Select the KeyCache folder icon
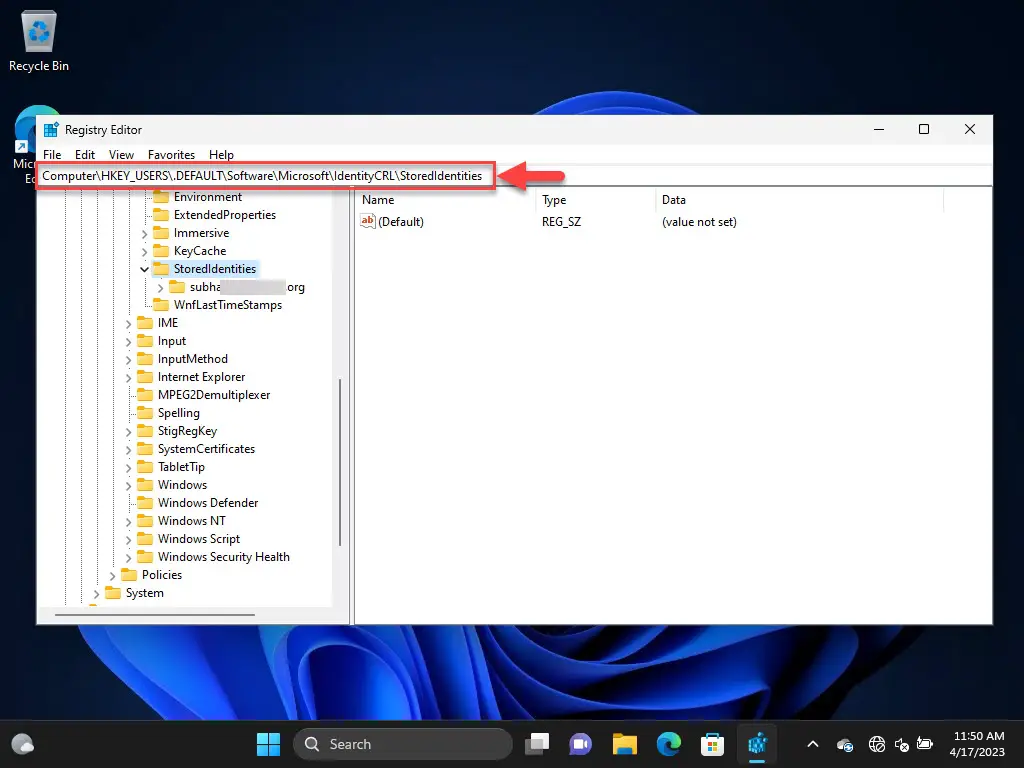 (x=161, y=251)
